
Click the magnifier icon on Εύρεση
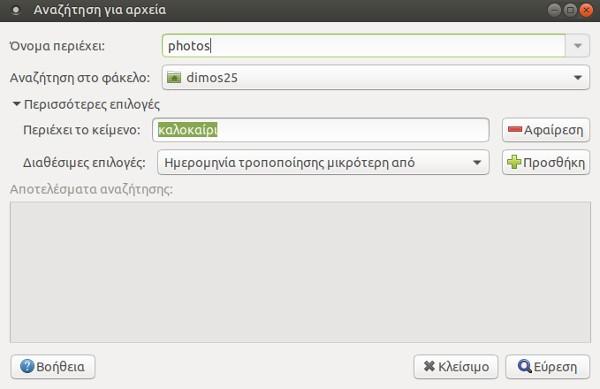coord(524,366)
